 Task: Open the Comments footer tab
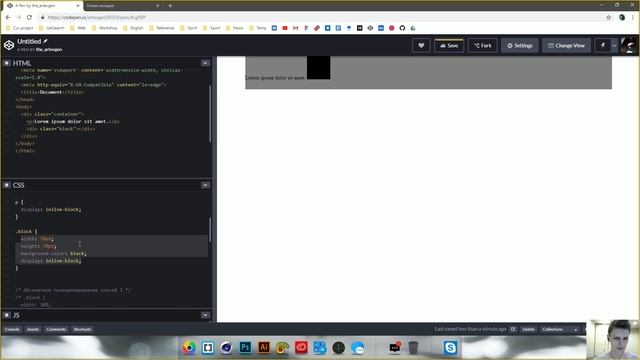pyautogui.click(x=56, y=329)
